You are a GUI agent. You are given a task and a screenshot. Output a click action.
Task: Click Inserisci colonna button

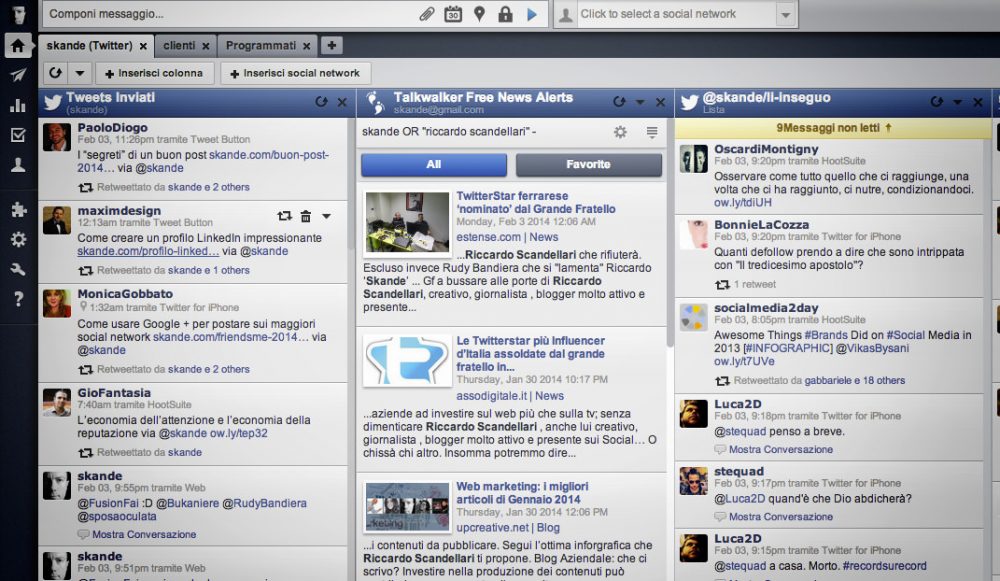pos(154,73)
